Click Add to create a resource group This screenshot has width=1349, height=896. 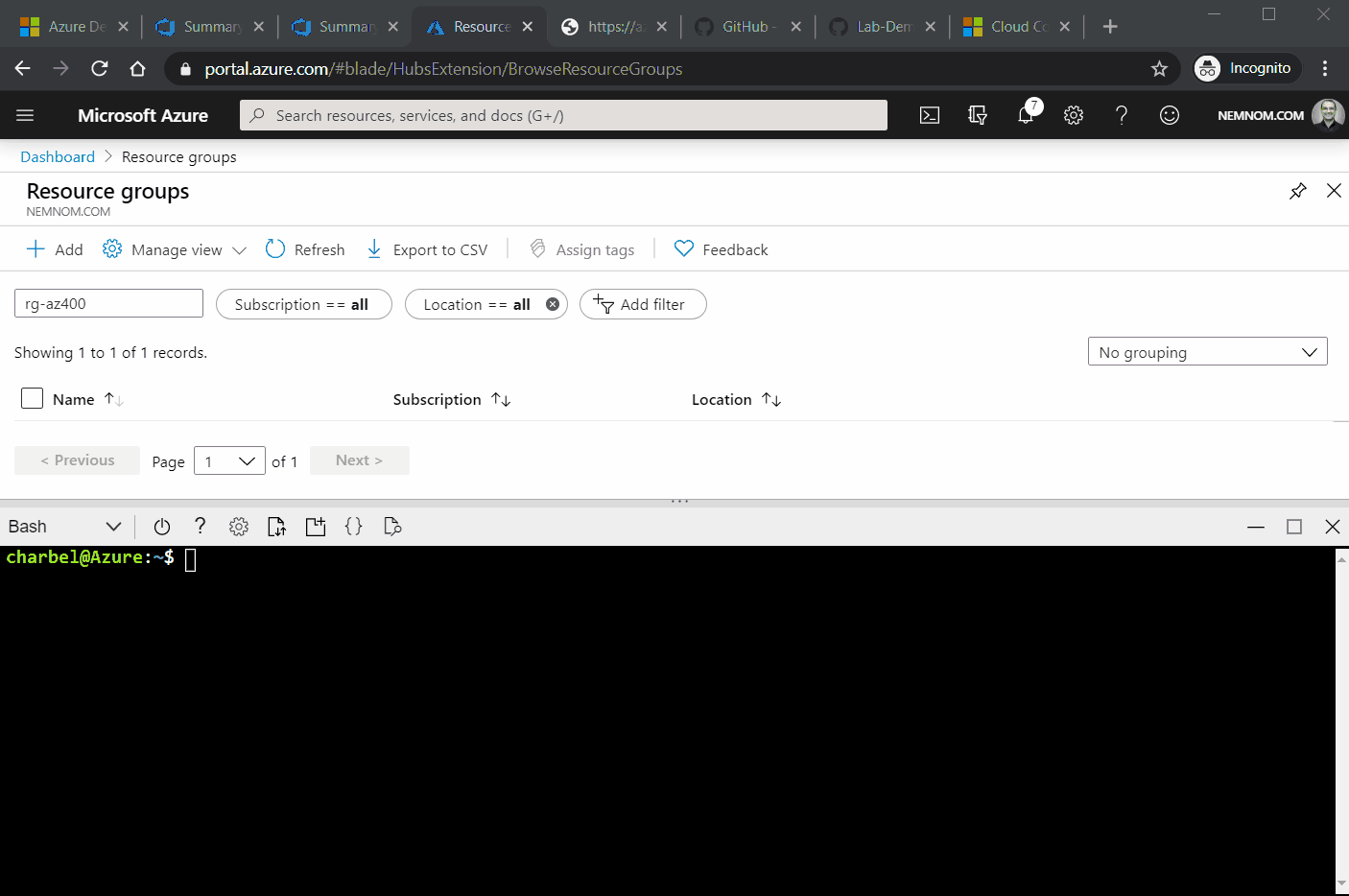(55, 249)
